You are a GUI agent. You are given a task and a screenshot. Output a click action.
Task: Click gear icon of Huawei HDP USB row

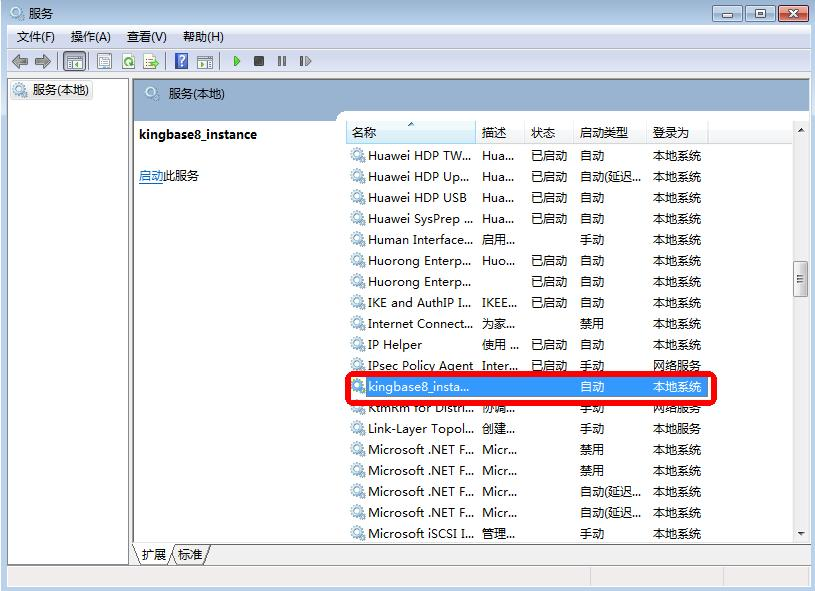point(358,197)
